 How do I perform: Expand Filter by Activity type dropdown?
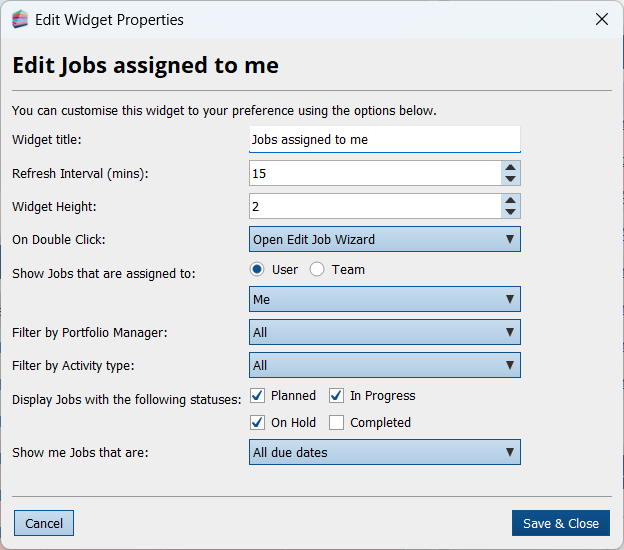point(384,365)
